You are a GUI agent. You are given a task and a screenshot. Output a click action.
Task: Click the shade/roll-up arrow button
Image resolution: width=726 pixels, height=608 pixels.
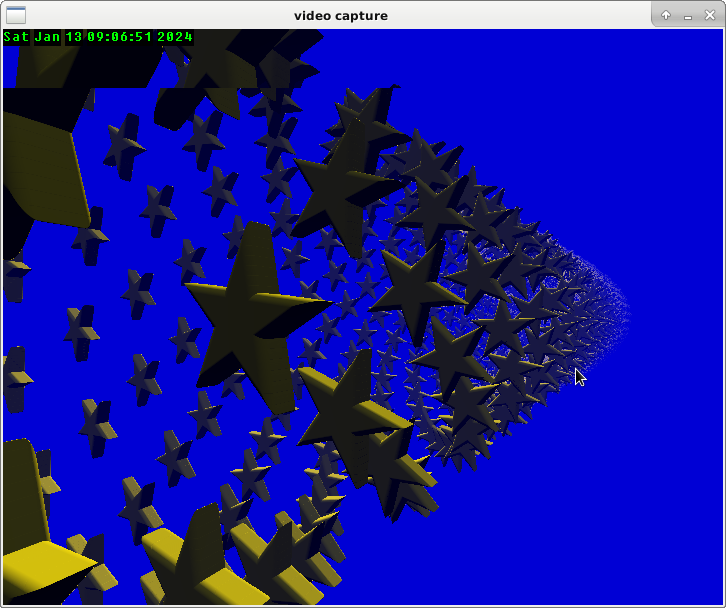click(x=666, y=15)
